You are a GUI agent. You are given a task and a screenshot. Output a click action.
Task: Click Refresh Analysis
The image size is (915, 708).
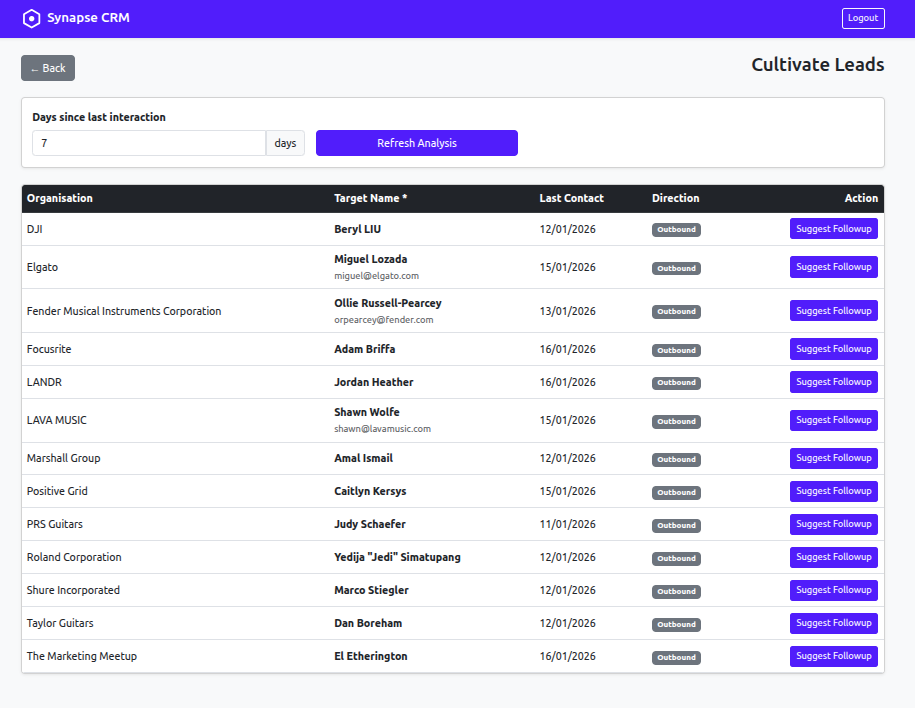416,142
